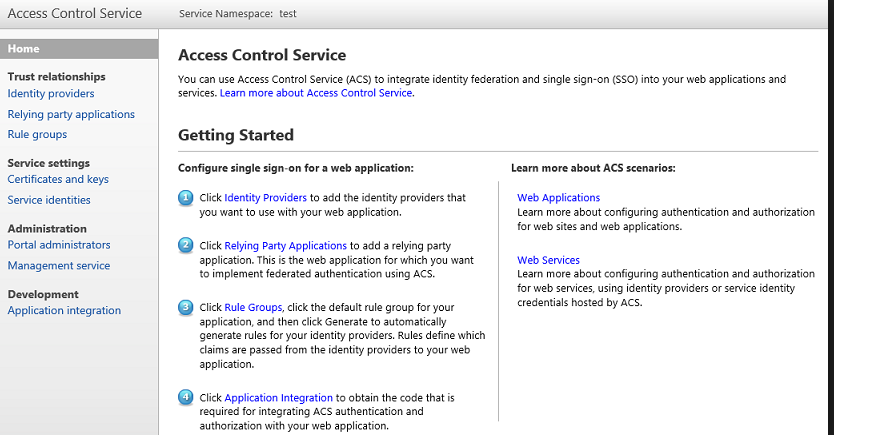The width and height of the screenshot is (883, 435).
Task: Click Application Integration link in step 4
Action: click(x=278, y=398)
